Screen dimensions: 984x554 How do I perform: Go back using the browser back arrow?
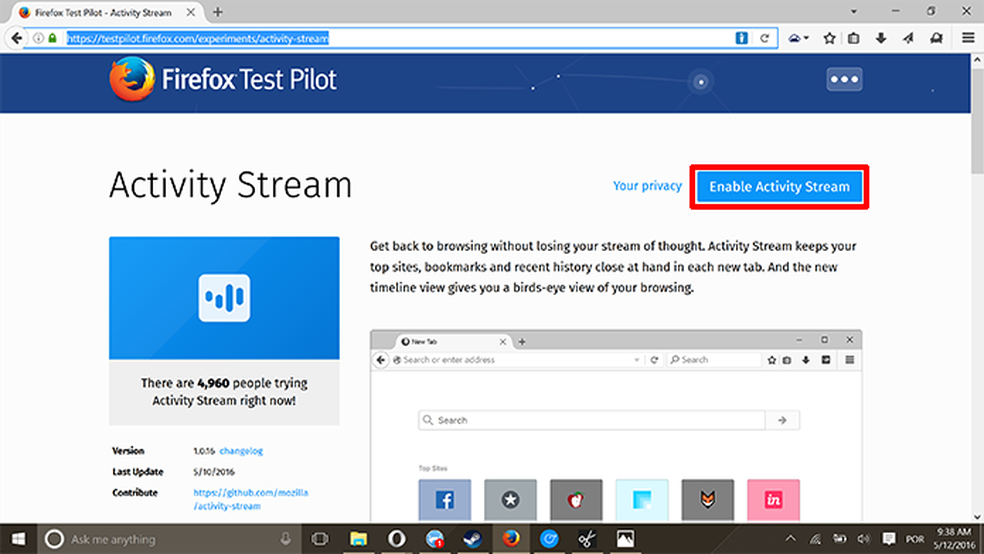pos(16,38)
